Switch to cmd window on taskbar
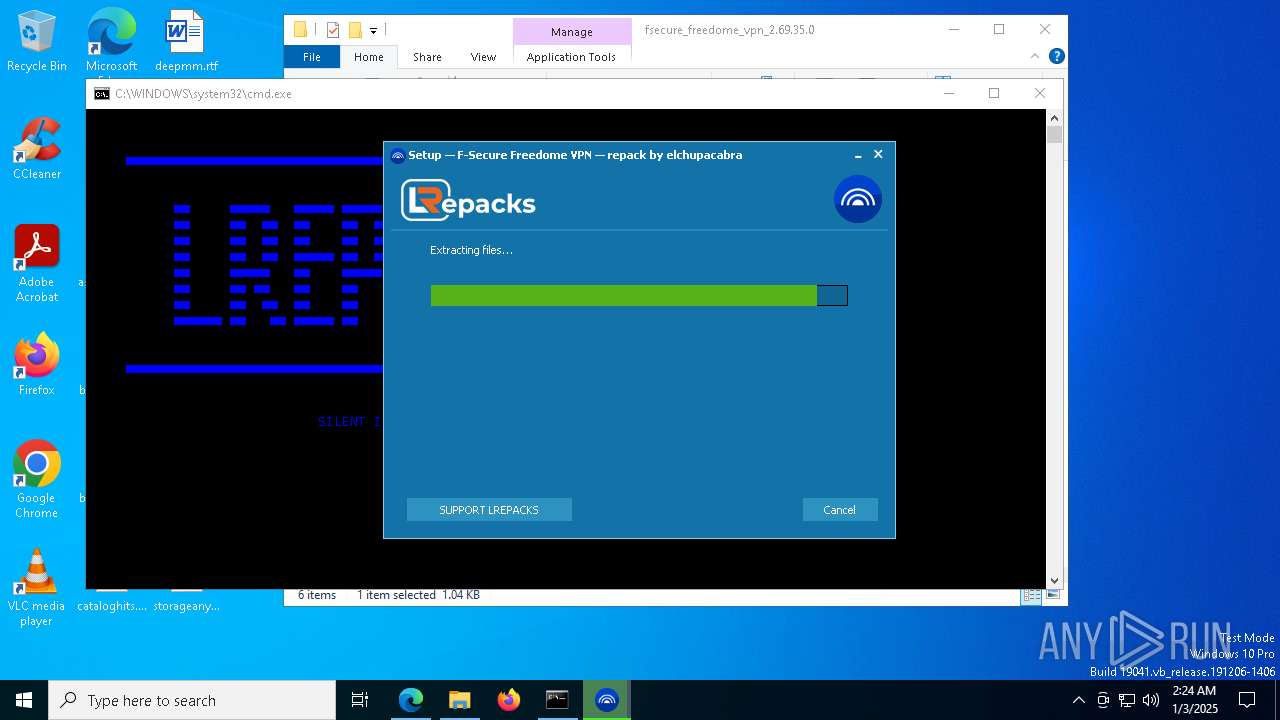Screen dimensions: 1280x720 point(557,700)
